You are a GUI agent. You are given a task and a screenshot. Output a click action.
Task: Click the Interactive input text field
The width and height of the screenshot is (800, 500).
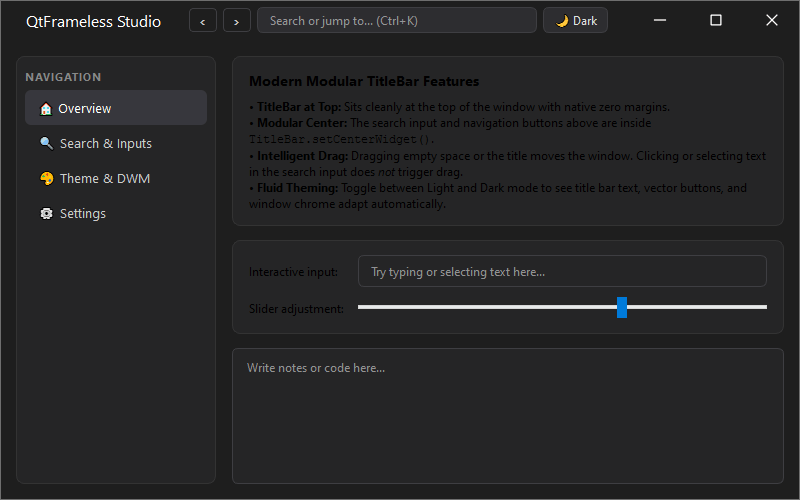562,271
